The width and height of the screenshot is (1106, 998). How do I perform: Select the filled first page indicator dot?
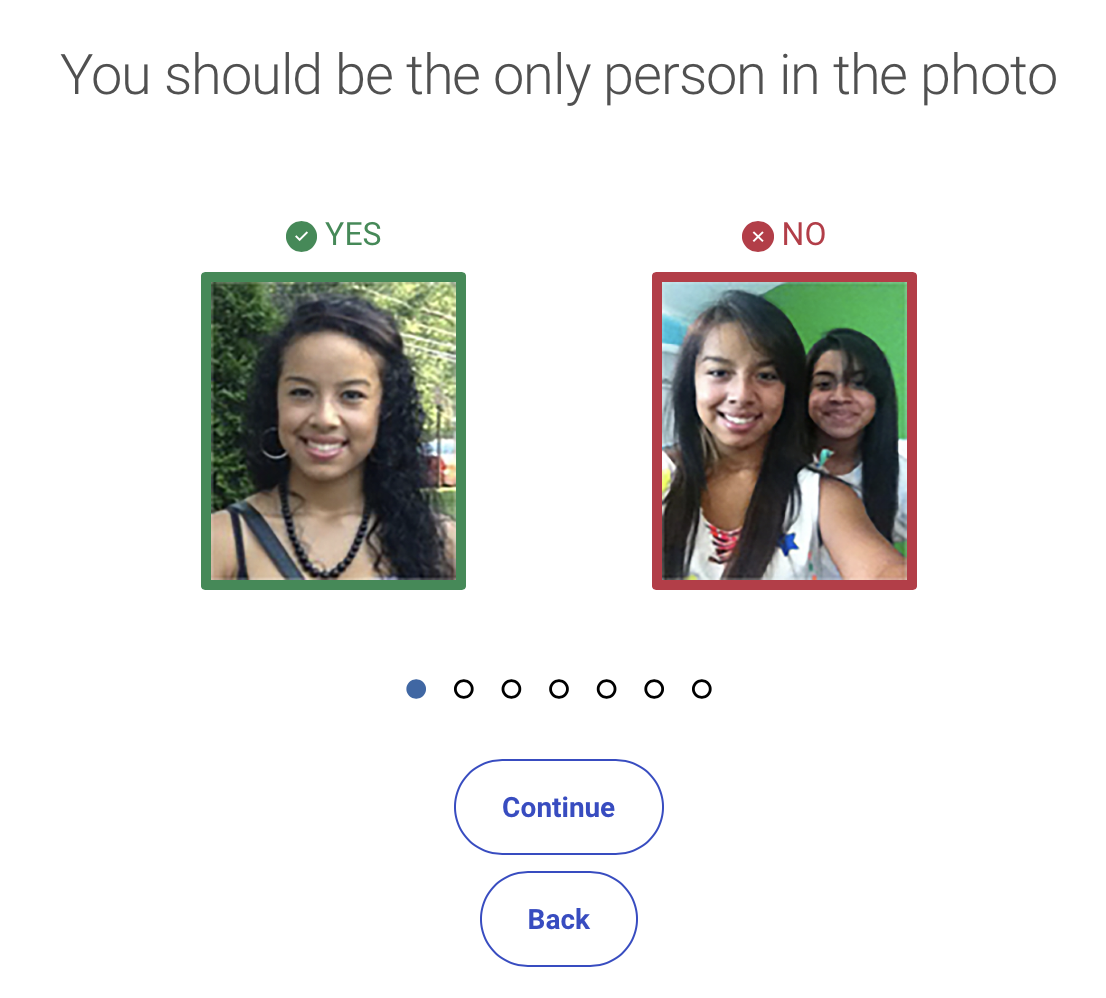click(x=416, y=689)
